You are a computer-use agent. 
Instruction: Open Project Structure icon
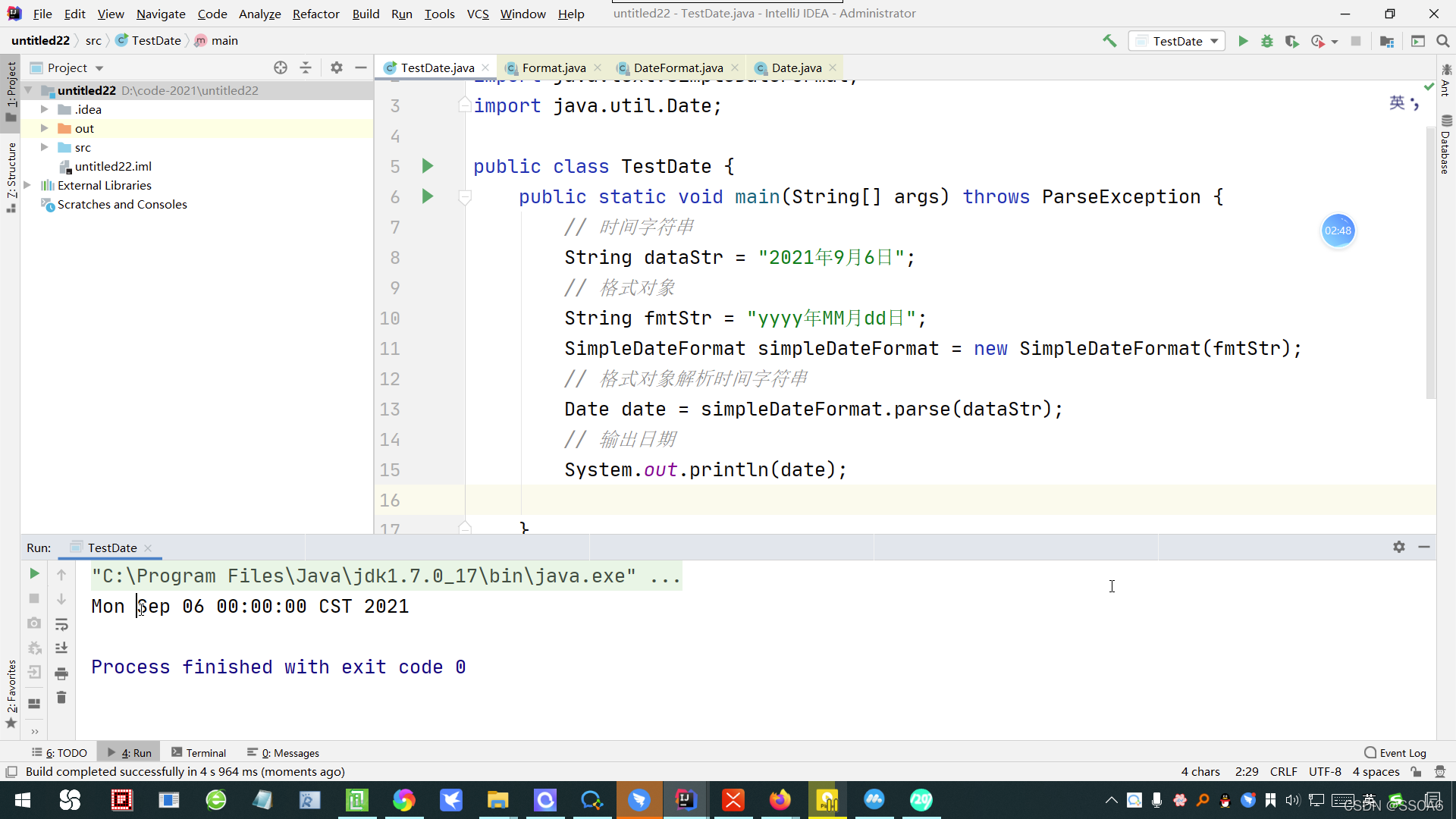pyautogui.click(x=1387, y=41)
